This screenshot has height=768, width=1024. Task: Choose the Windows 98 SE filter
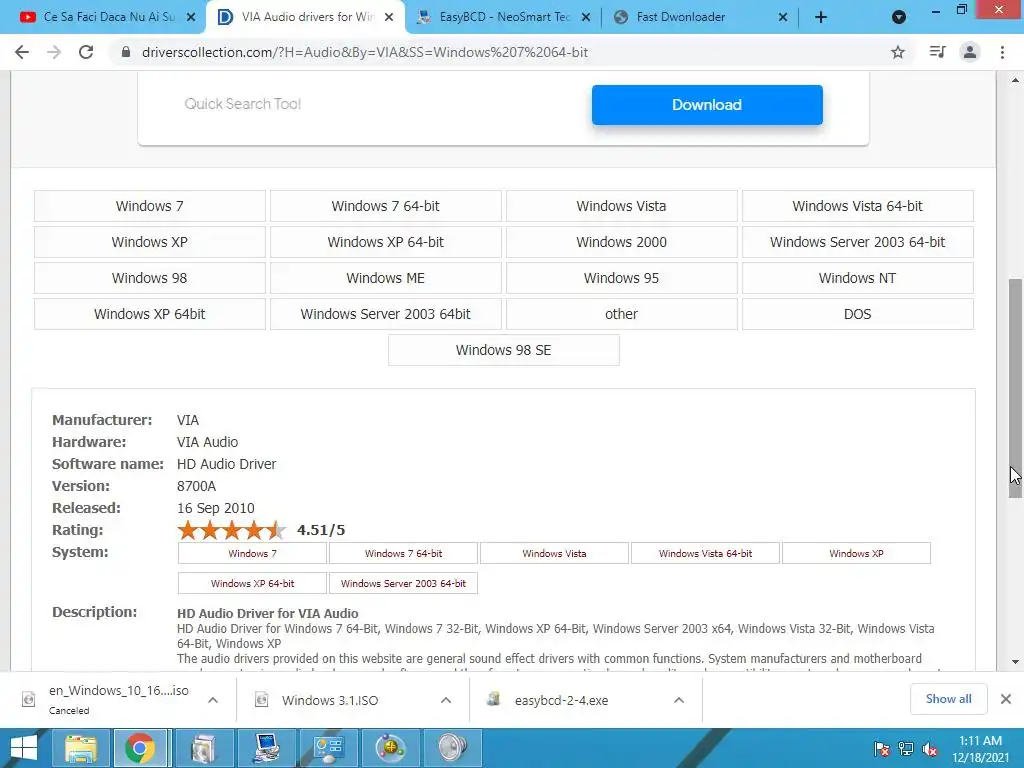(x=504, y=350)
